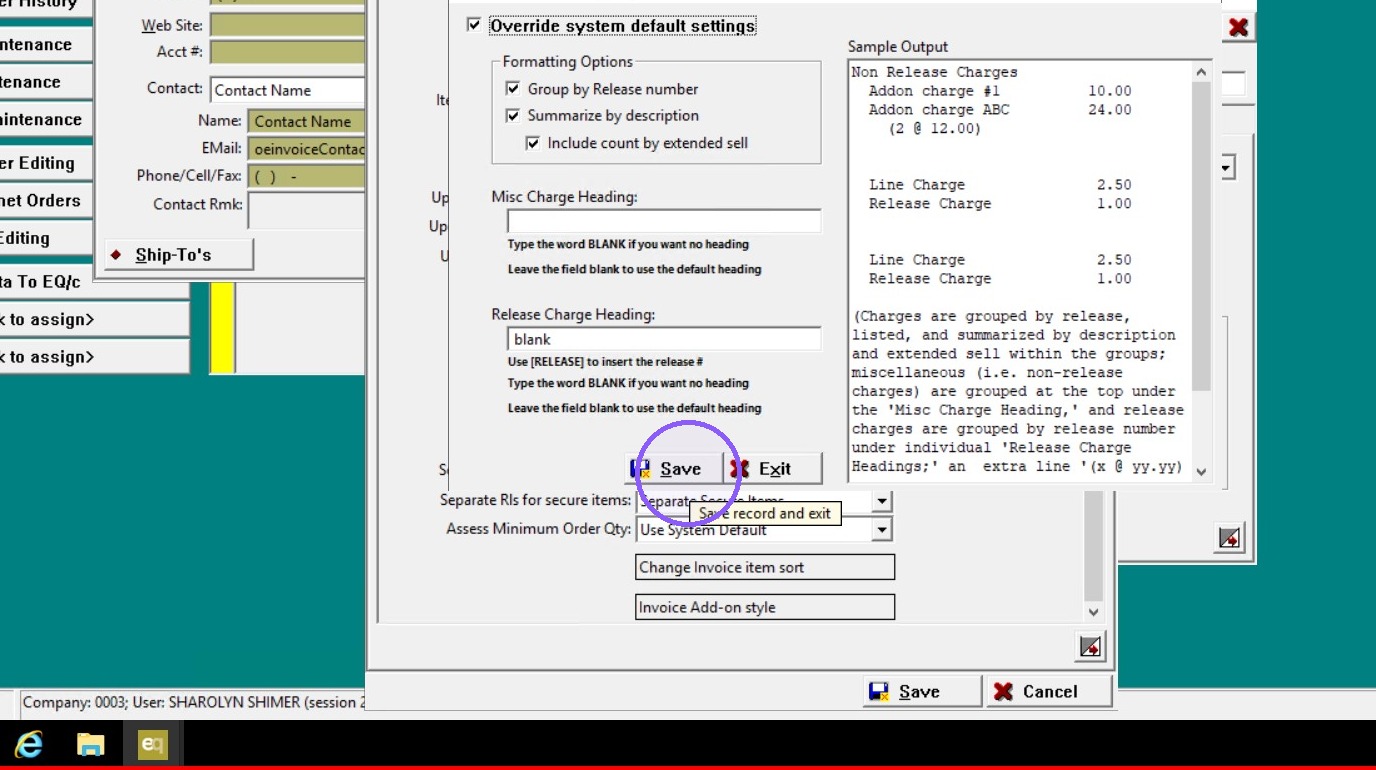Click the left menu button reading 'aintenance'
The height and width of the screenshot is (770, 1376).
pos(47,119)
